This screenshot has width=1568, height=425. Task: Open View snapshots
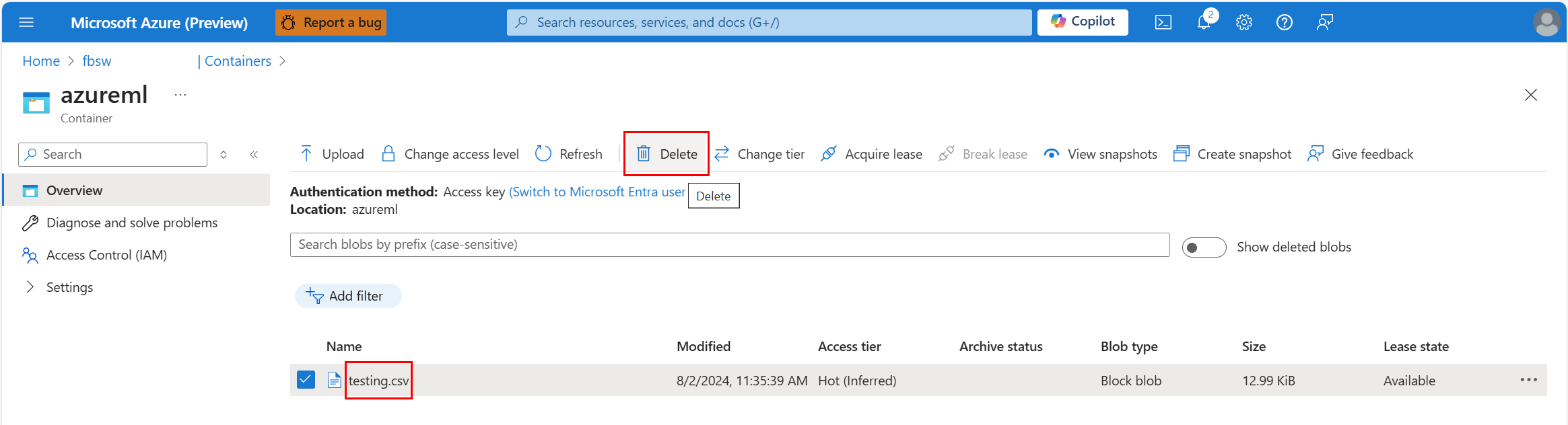click(1100, 154)
